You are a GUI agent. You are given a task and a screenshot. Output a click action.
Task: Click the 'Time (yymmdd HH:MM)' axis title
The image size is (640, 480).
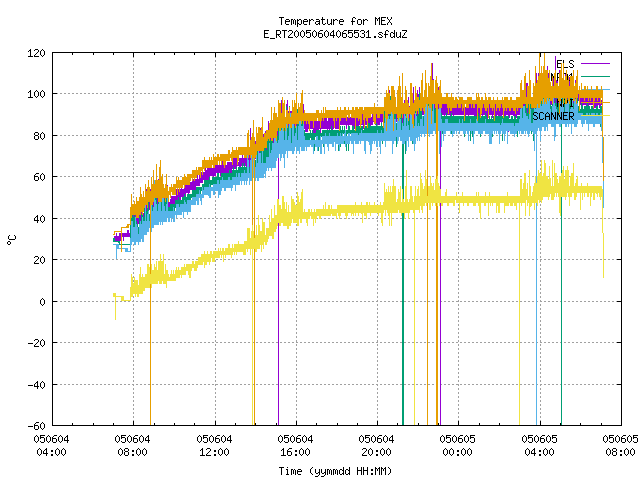(x=335, y=471)
